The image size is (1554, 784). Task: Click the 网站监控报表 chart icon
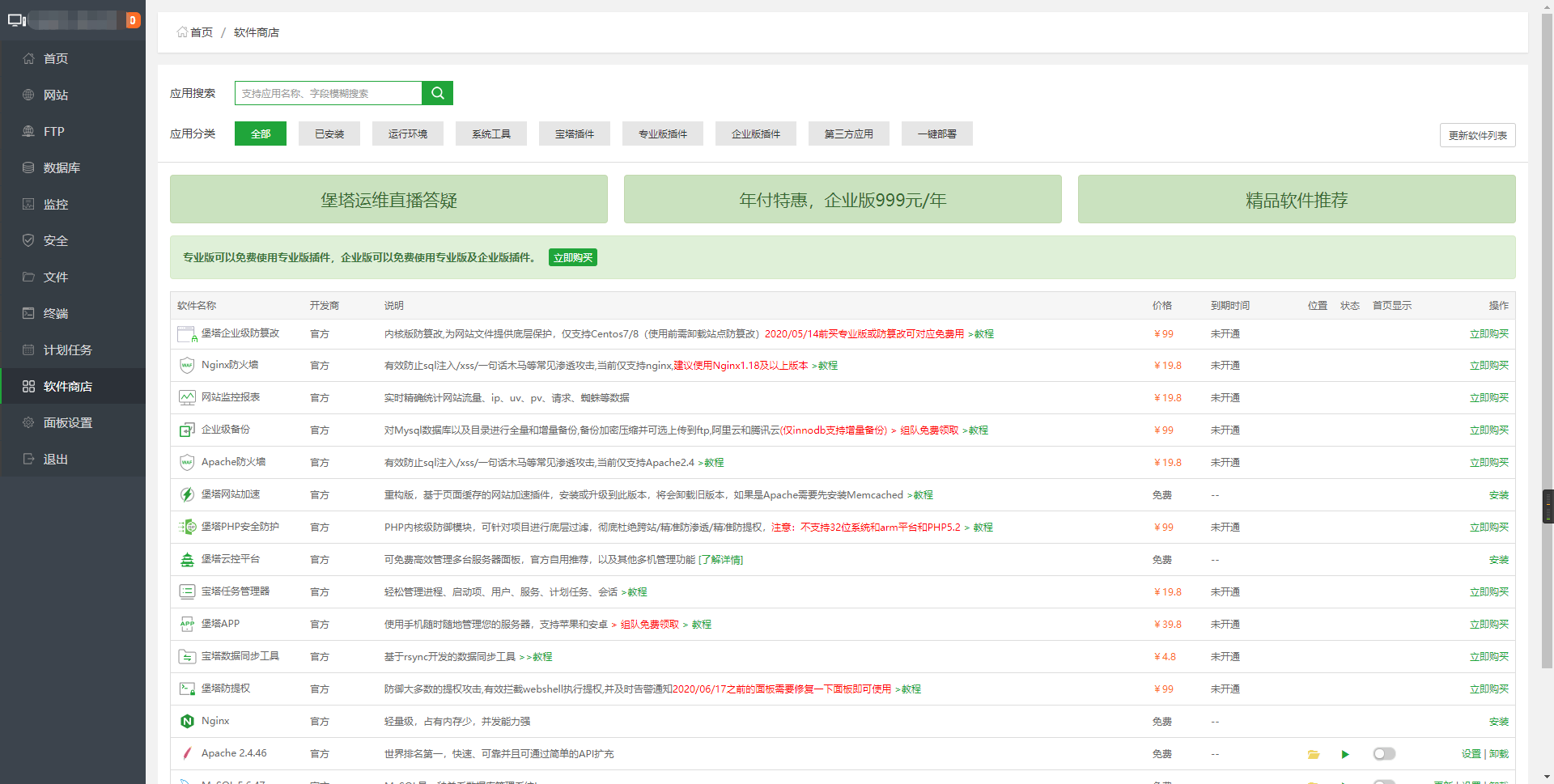(x=187, y=397)
